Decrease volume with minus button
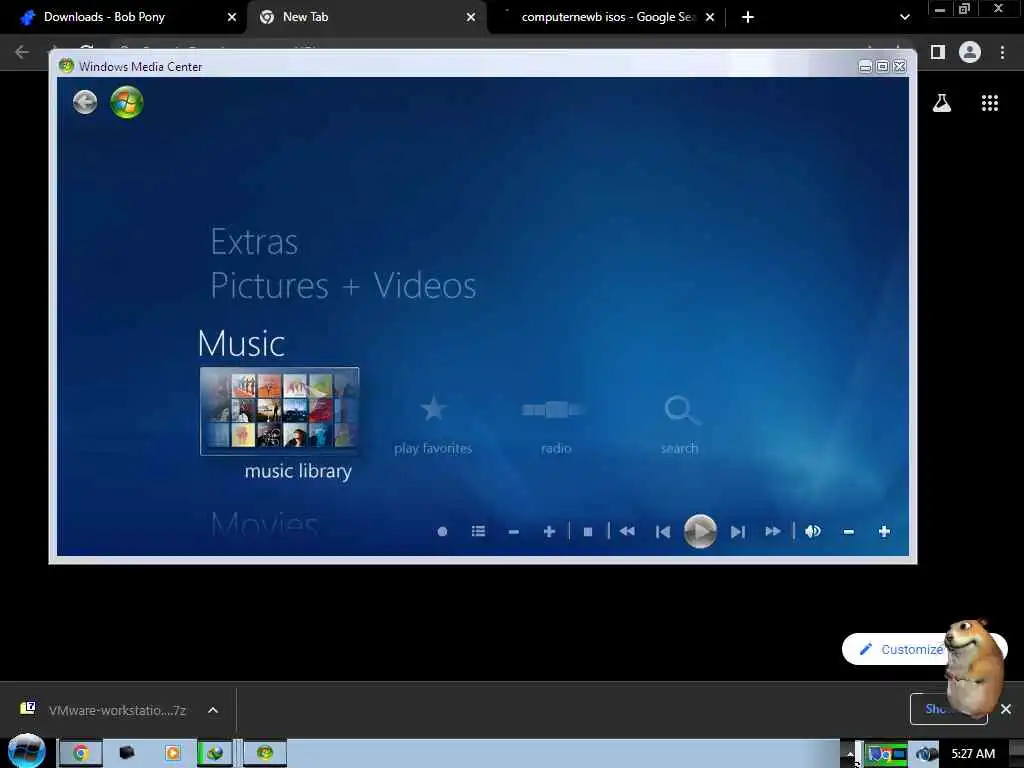Viewport: 1024px width, 768px height. point(848,532)
